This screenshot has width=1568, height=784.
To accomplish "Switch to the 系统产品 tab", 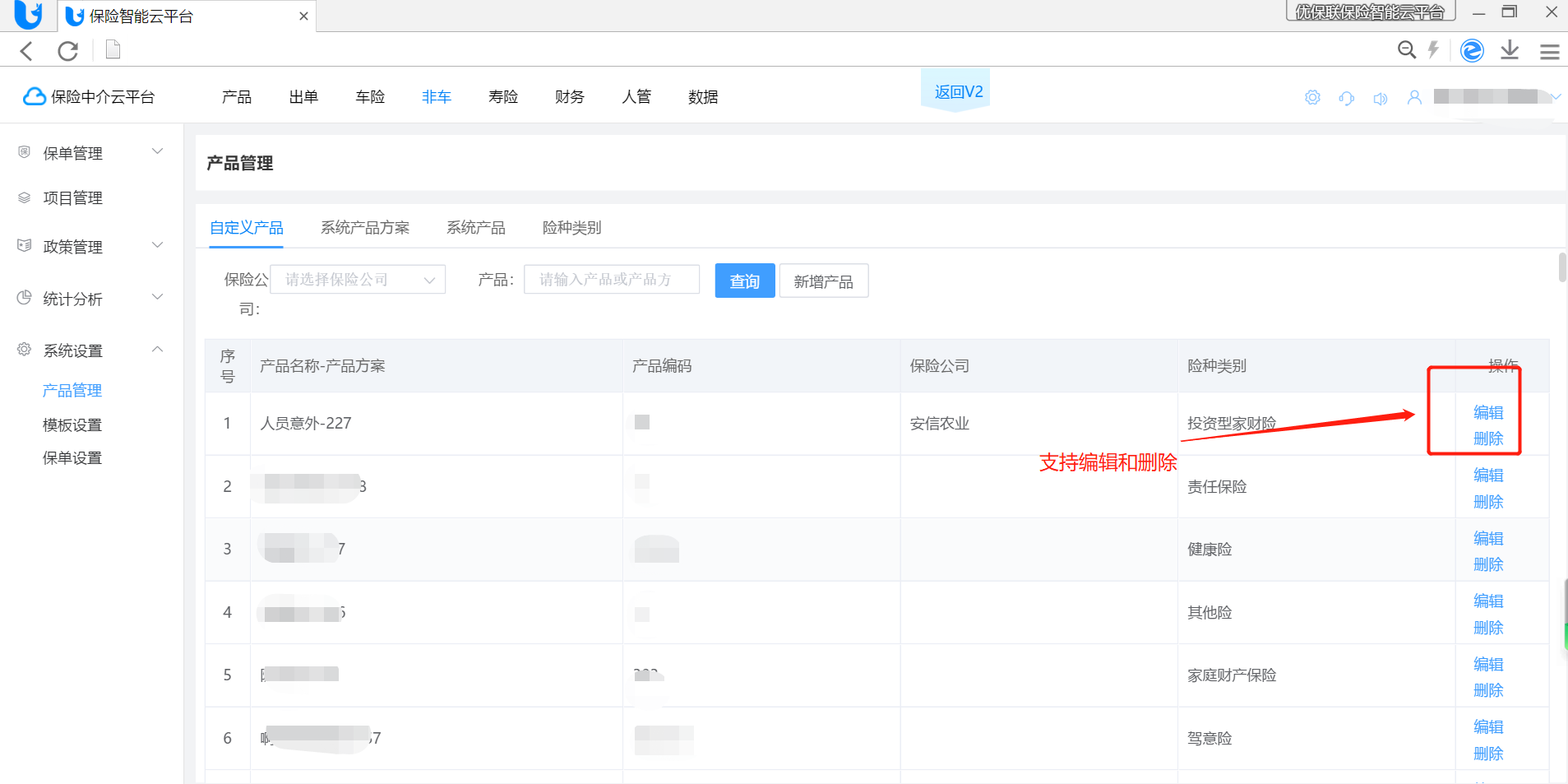I will point(476,228).
